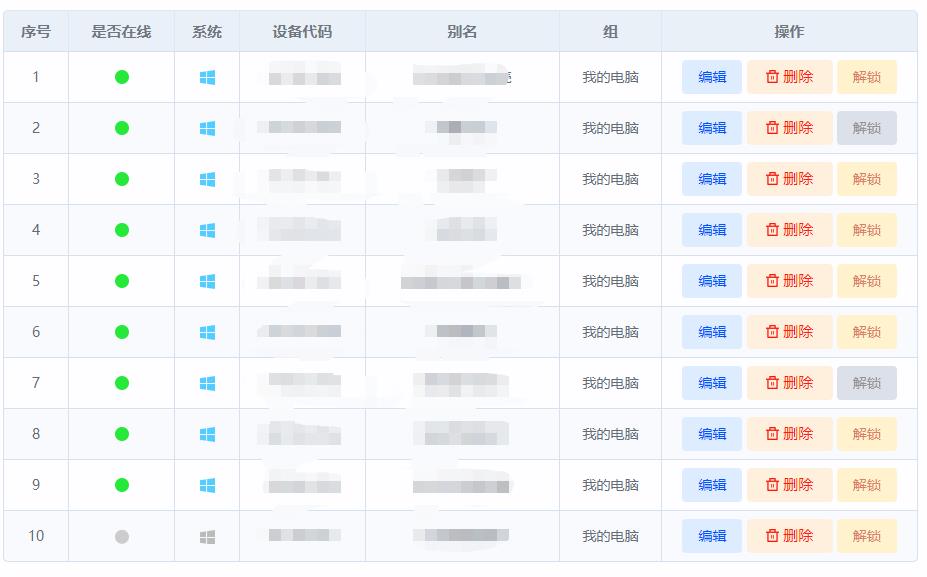This screenshot has height=577, width=927.
Task: Click the Windows system icon in row 9
Action: click(208, 485)
